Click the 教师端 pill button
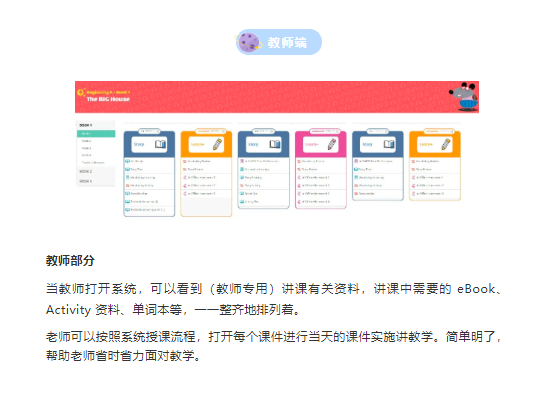Image resolution: width=550 pixels, height=397 pixels. (279, 42)
